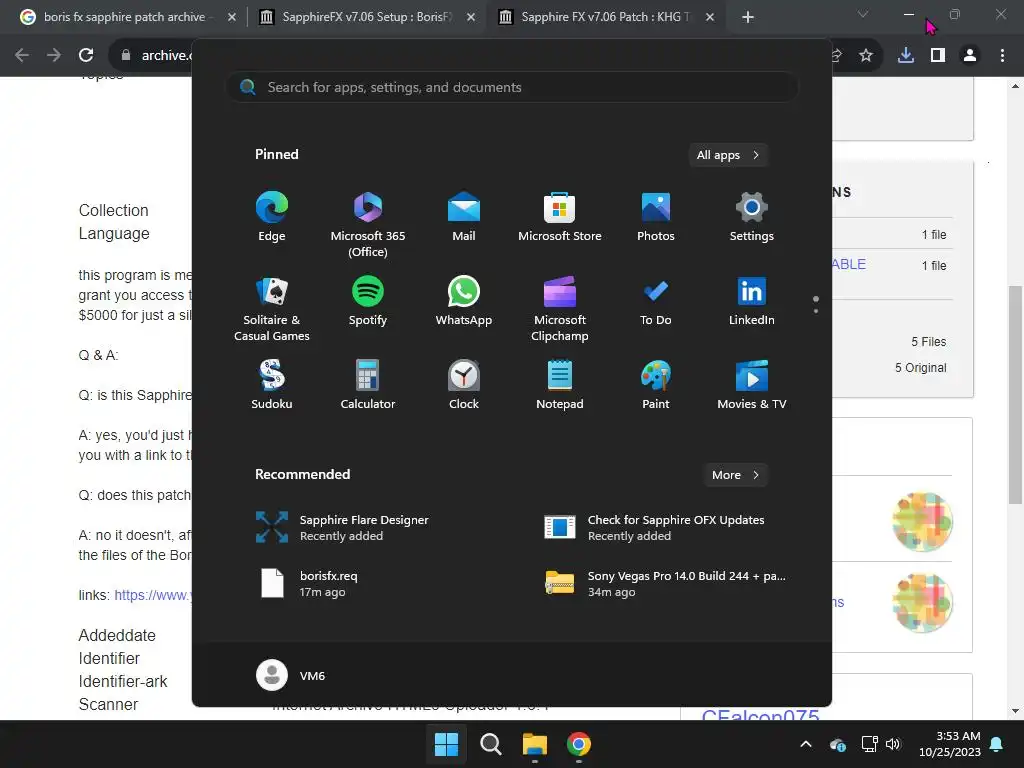The image size is (1024, 768).
Task: Open Microsoft Clipchamp
Action: (x=560, y=309)
